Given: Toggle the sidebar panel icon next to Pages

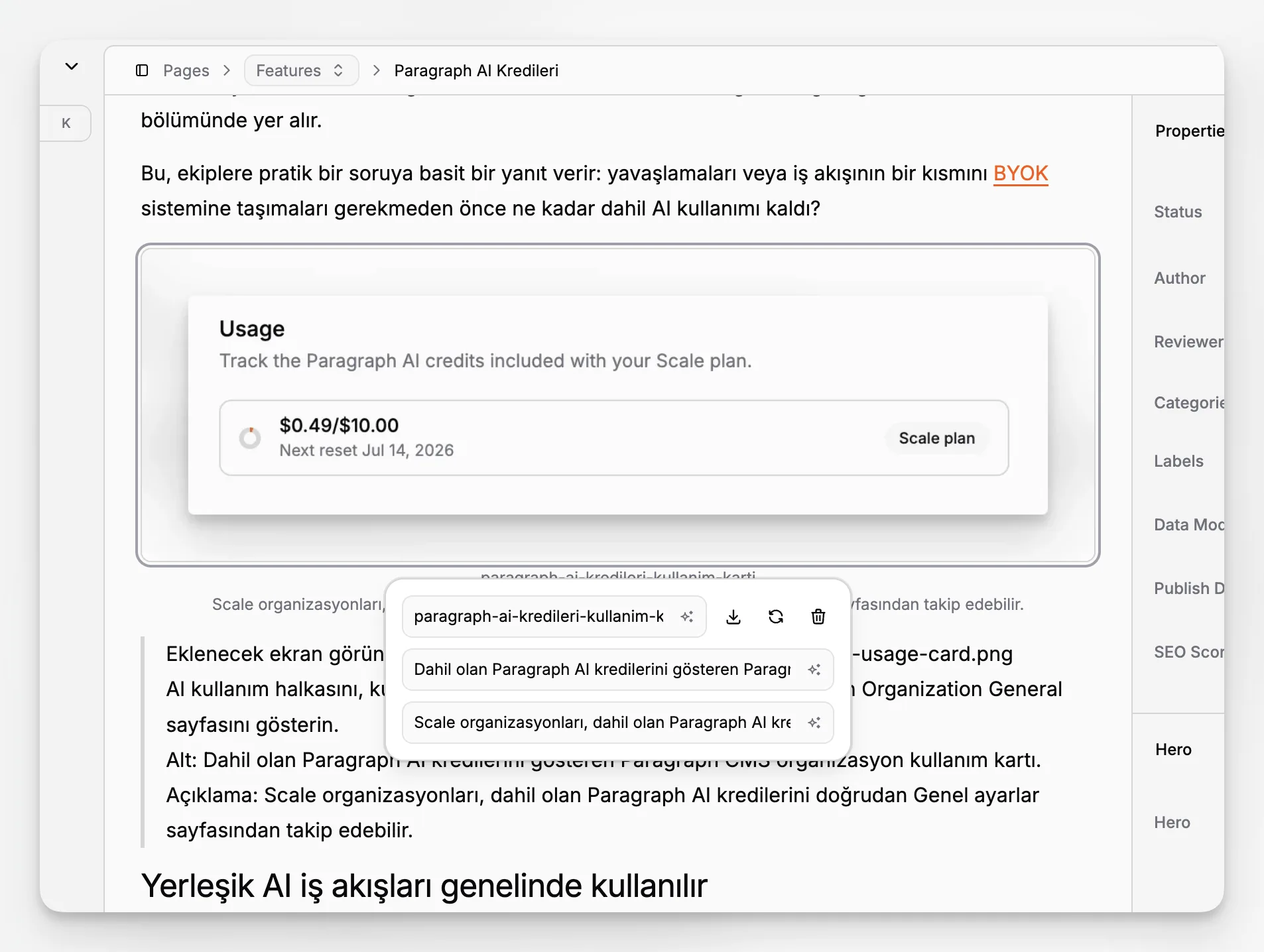Looking at the screenshot, I should click(x=142, y=70).
